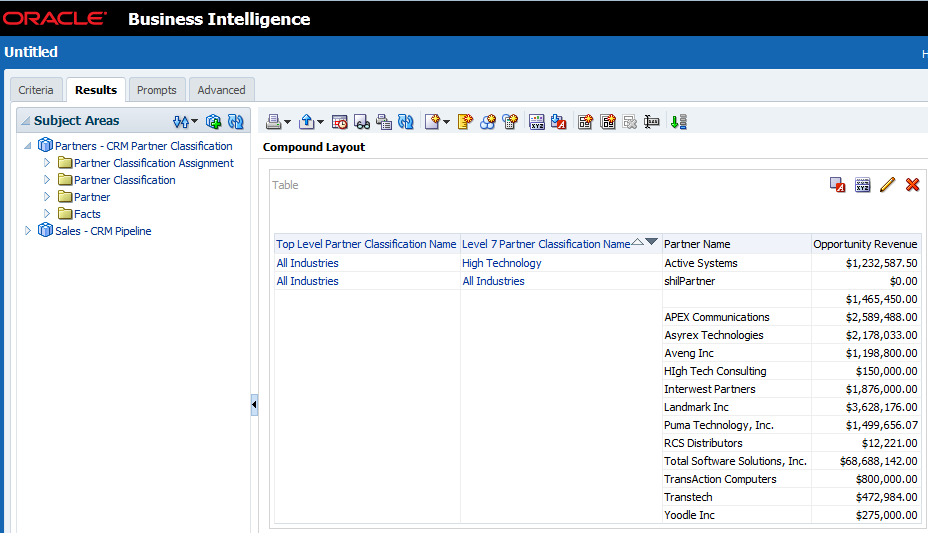Click the Opportunity Revenue column header
Screen dimensions: 928x533
[x=865, y=244]
